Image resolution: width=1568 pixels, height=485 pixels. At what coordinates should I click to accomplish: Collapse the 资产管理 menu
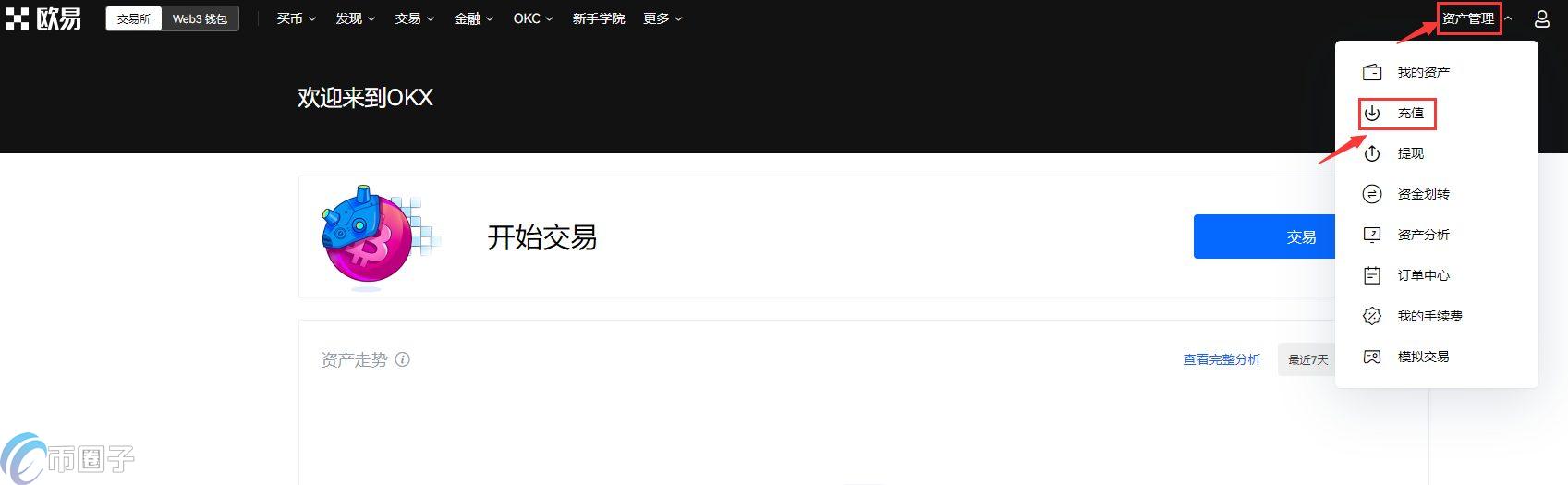click(1477, 18)
